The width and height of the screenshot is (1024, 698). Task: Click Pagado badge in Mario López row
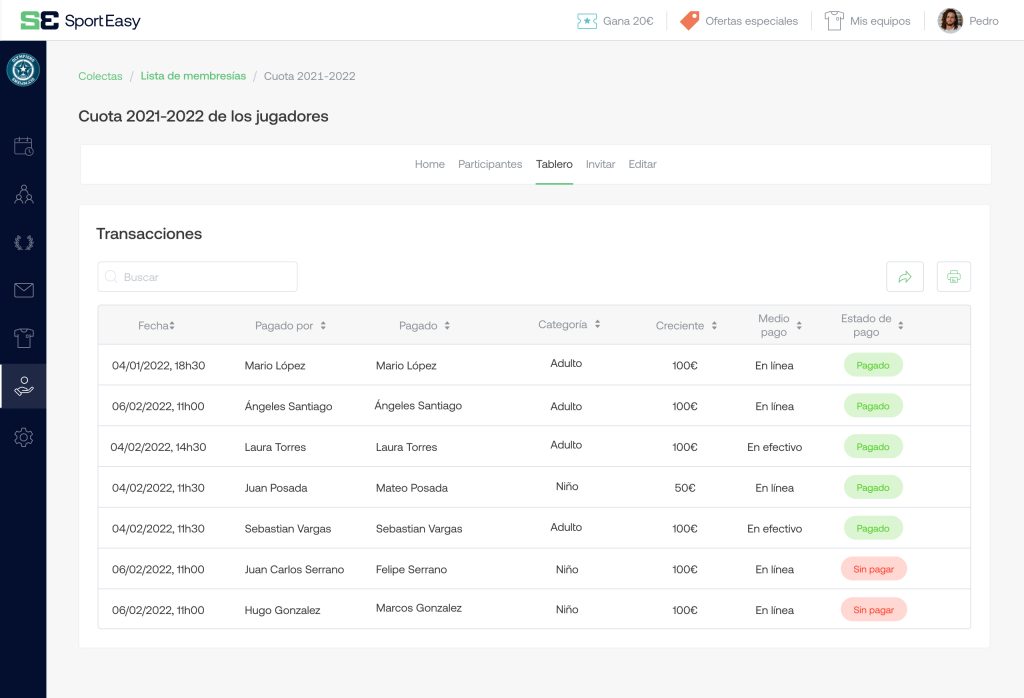(872, 365)
